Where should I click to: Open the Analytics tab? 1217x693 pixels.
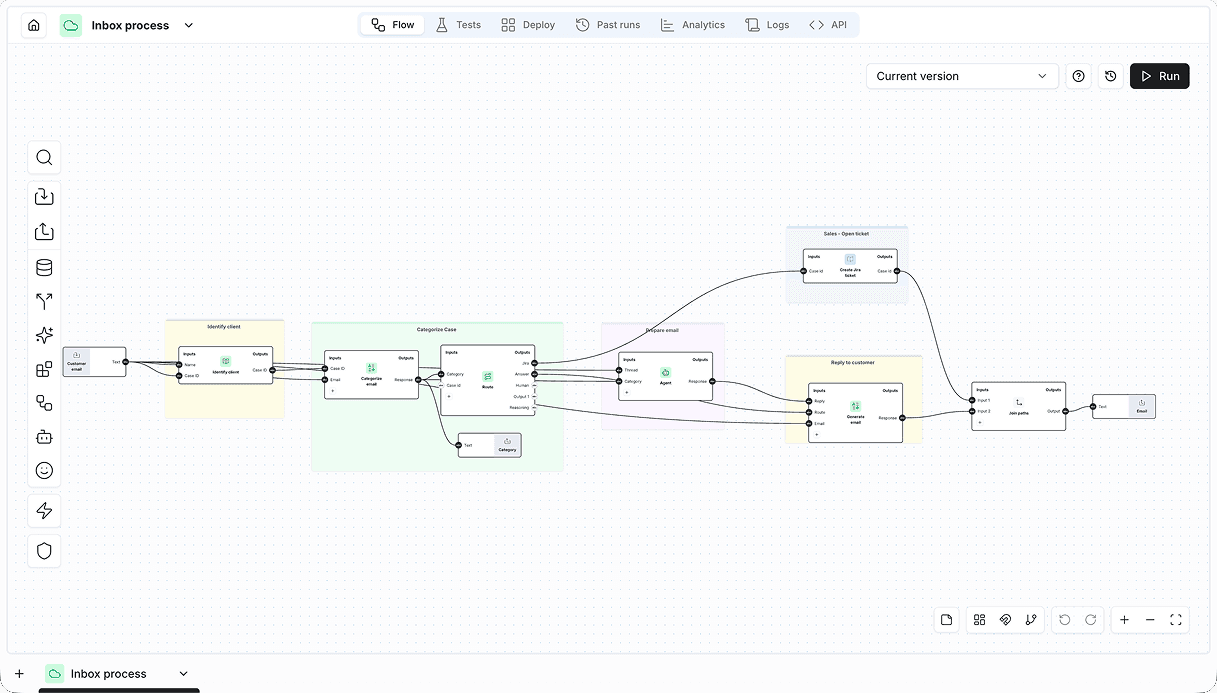click(692, 25)
